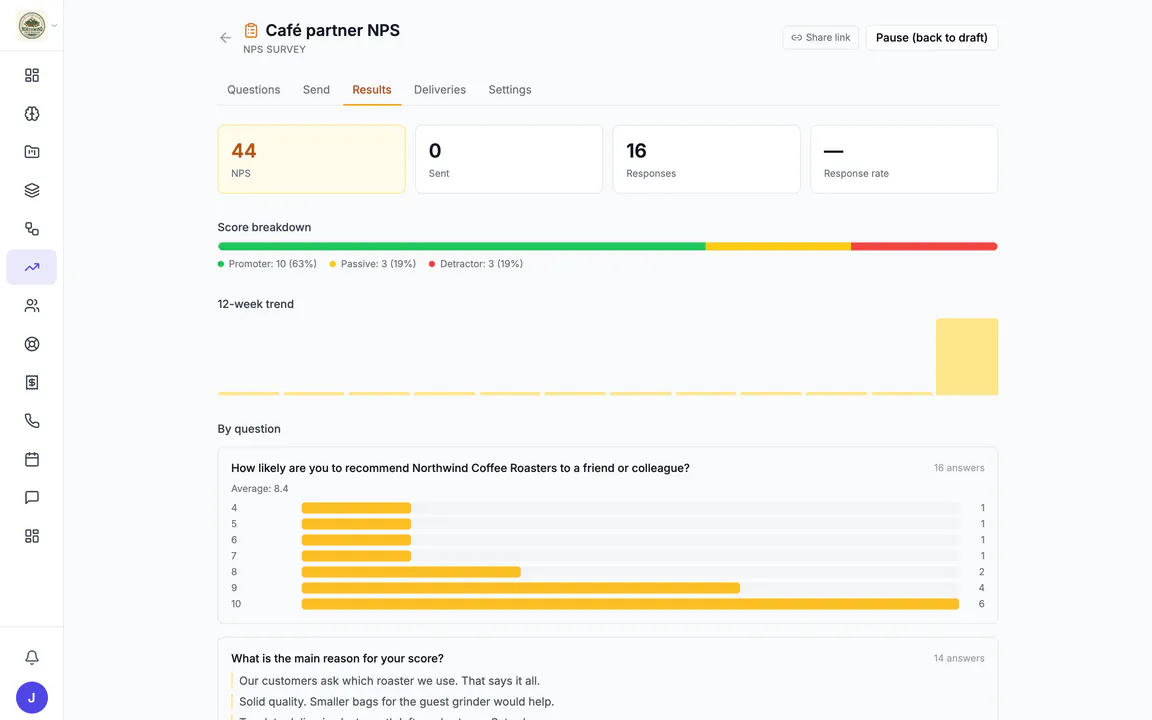This screenshot has width=1152, height=720.
Task: Click the red detractor segment of score bar
Action: tap(924, 247)
